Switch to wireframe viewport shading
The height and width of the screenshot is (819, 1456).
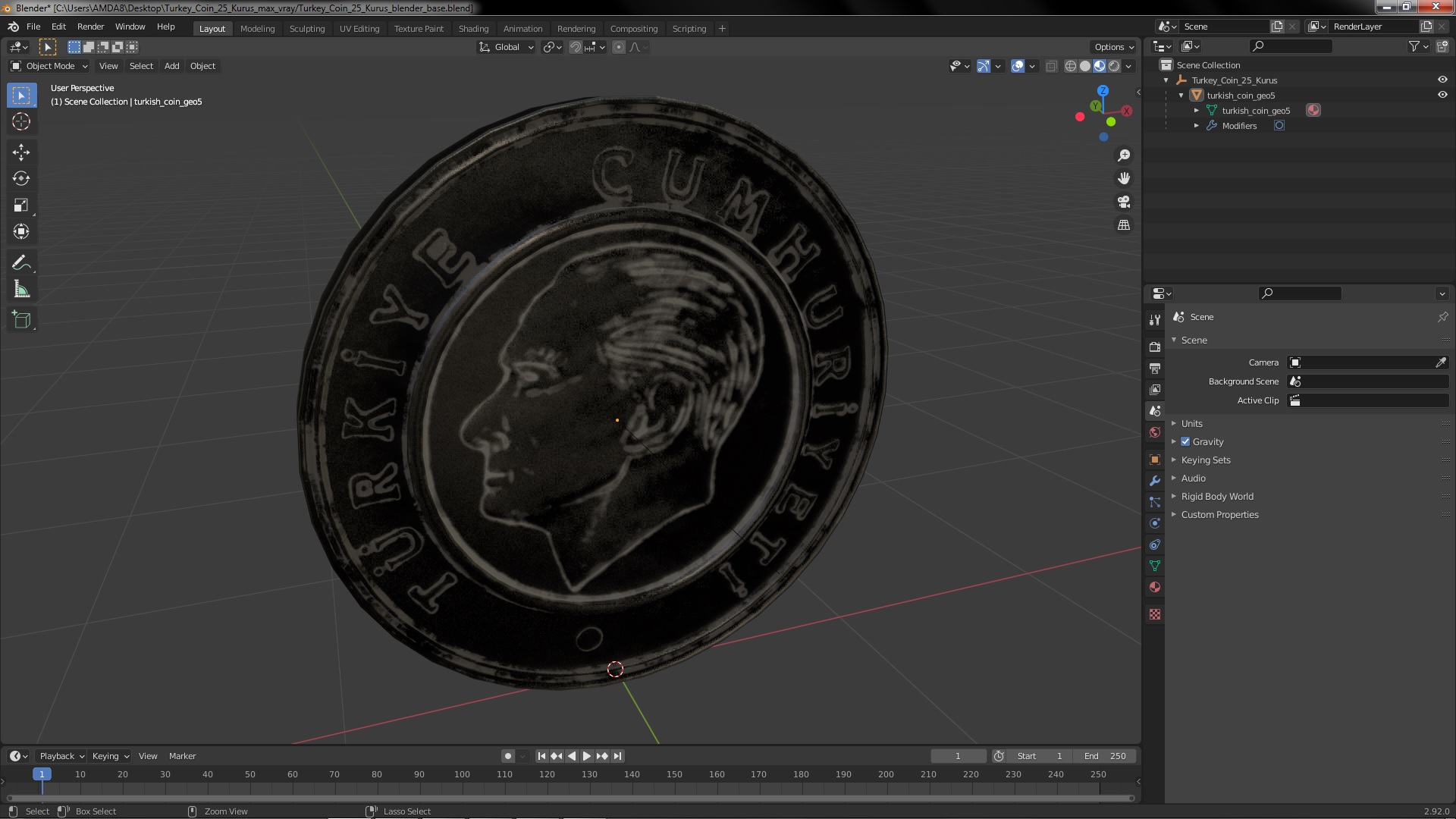(x=1071, y=66)
